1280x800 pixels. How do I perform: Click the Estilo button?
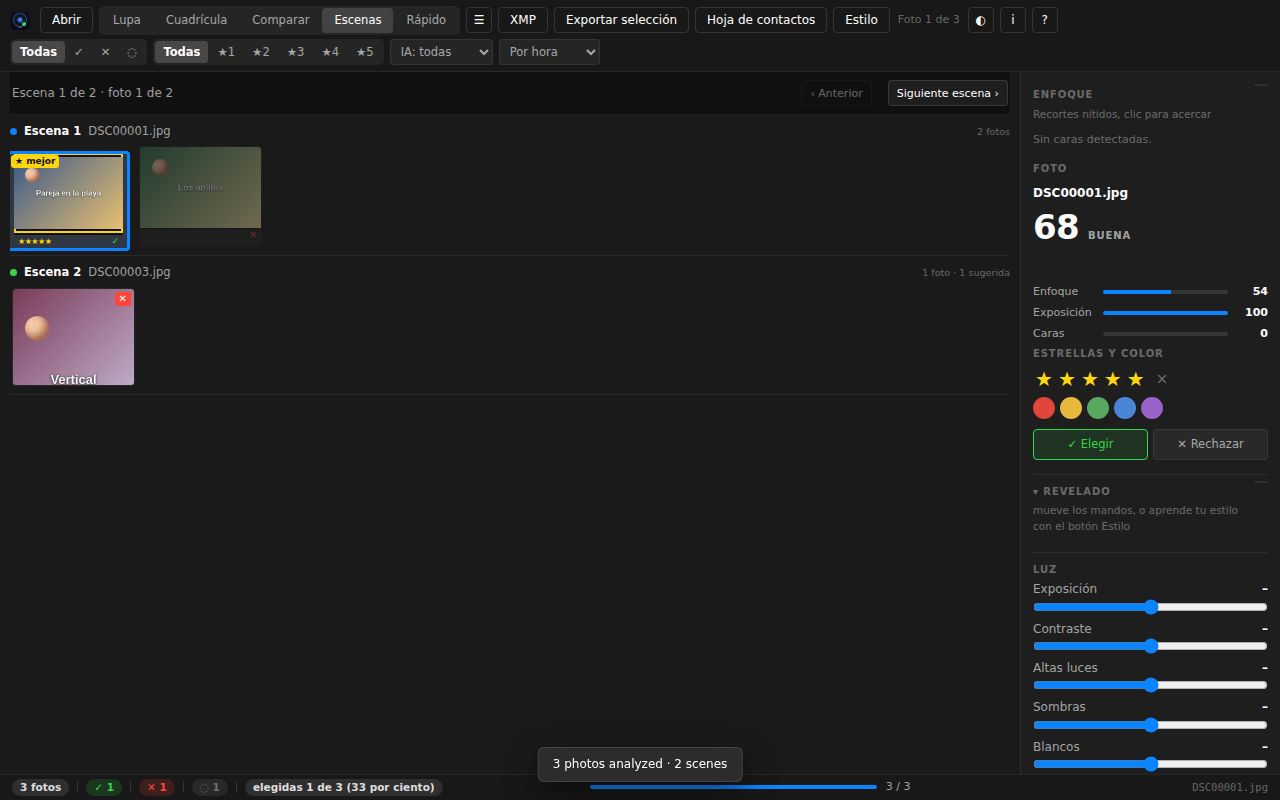pos(861,20)
